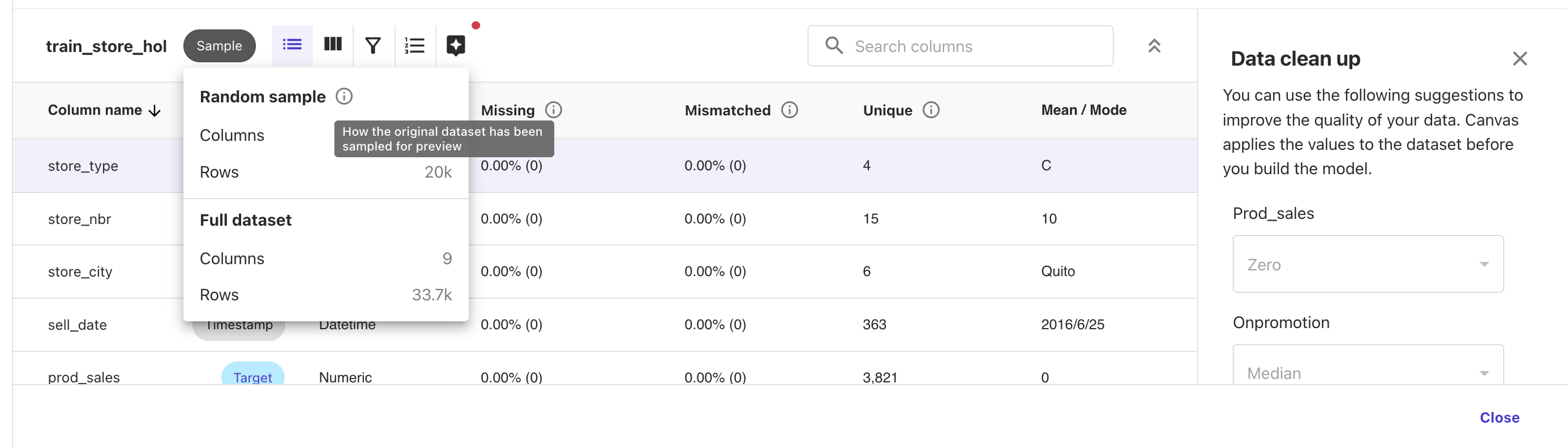
Task: Click the Target tag on prod_sales
Action: click(x=252, y=377)
